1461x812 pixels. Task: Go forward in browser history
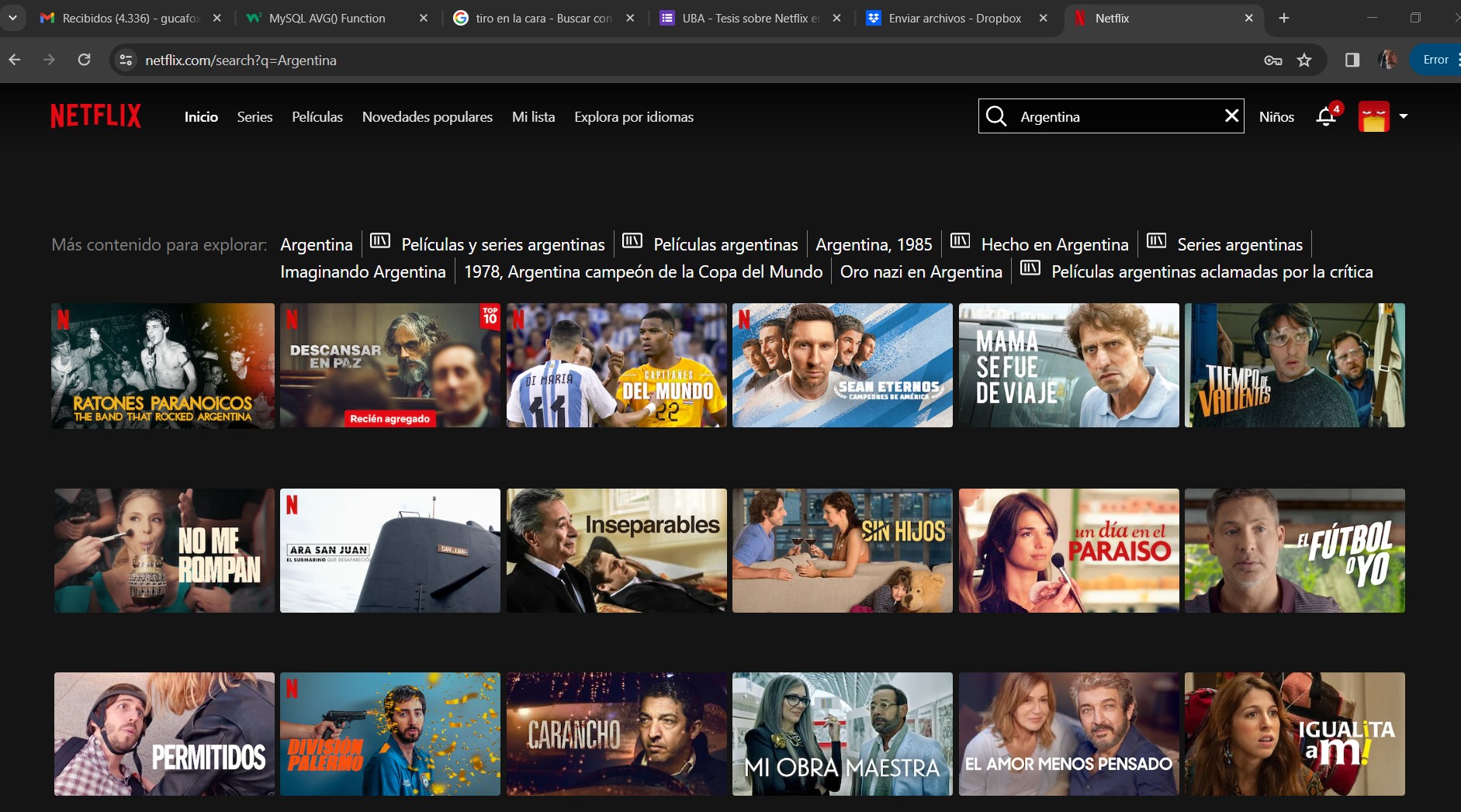(49, 60)
